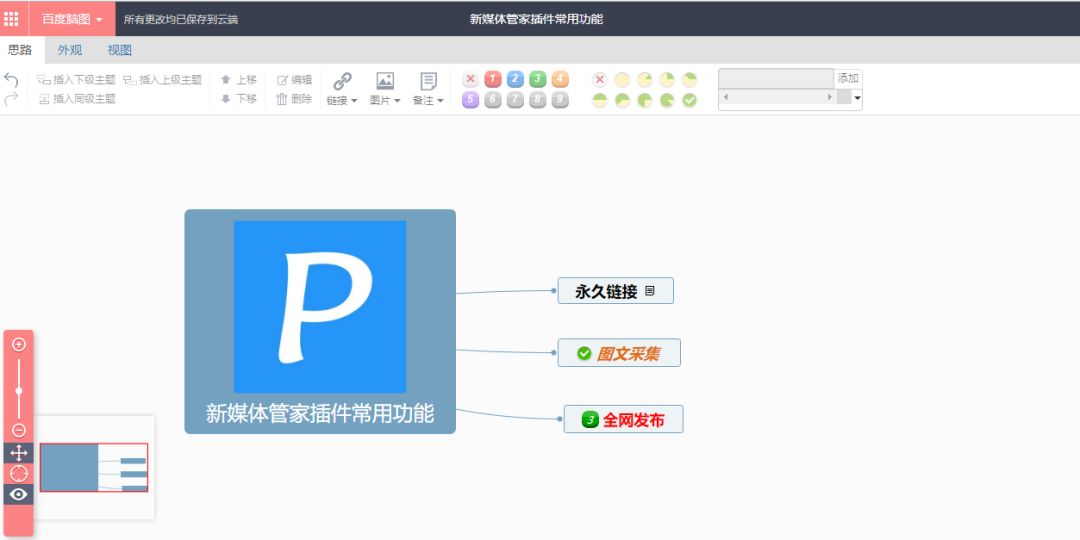The image size is (1080, 540).
Task: Zoom in with the plus button
Action: point(19,344)
